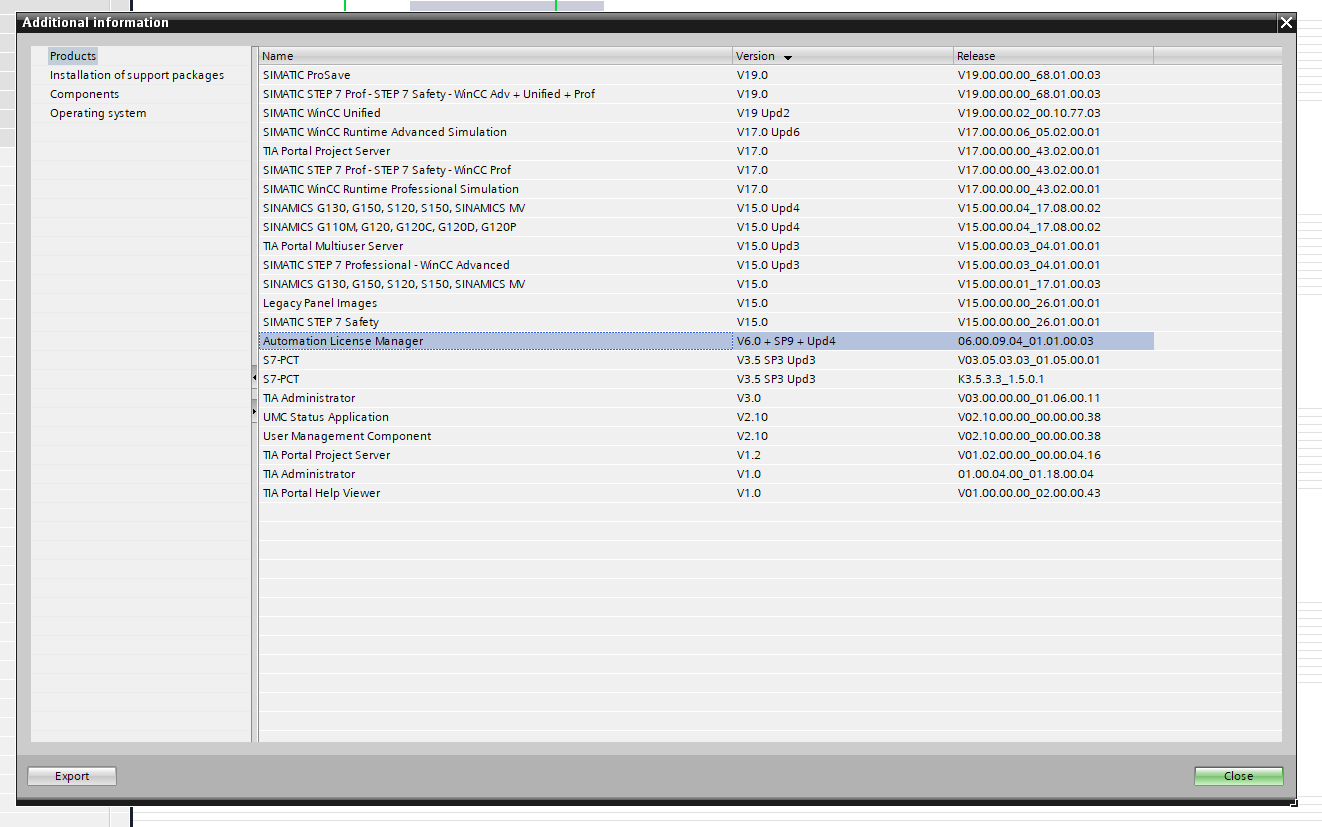This screenshot has height=827, width=1322.
Task: Click release value V01.02.00.00_00.00.04.16
Action: point(1029,455)
